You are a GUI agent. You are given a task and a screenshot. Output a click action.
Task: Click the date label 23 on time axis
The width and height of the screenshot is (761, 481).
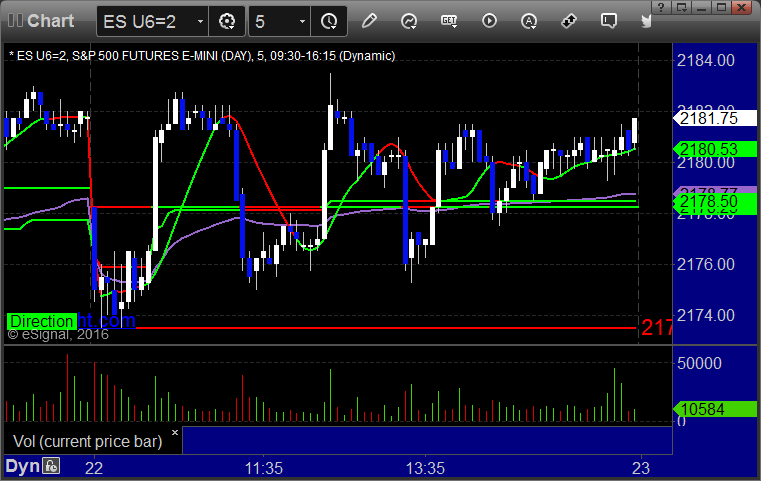click(641, 468)
